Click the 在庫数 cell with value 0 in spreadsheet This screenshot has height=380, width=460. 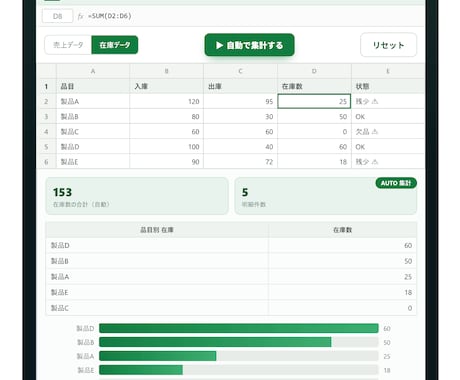click(x=314, y=132)
